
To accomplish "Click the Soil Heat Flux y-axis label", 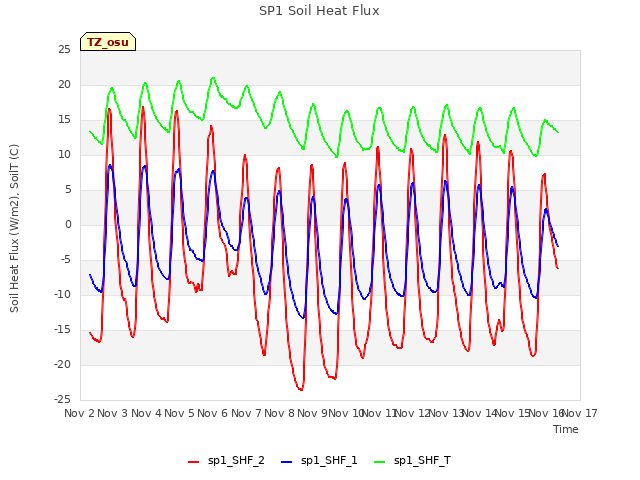I will point(14,228).
